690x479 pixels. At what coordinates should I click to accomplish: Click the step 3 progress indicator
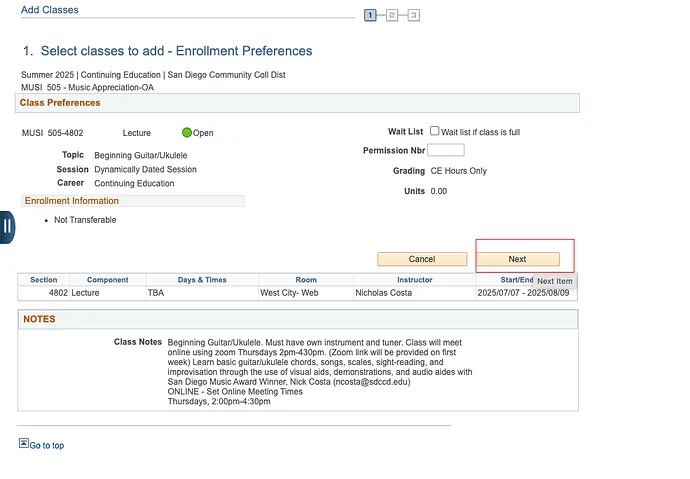coord(413,15)
